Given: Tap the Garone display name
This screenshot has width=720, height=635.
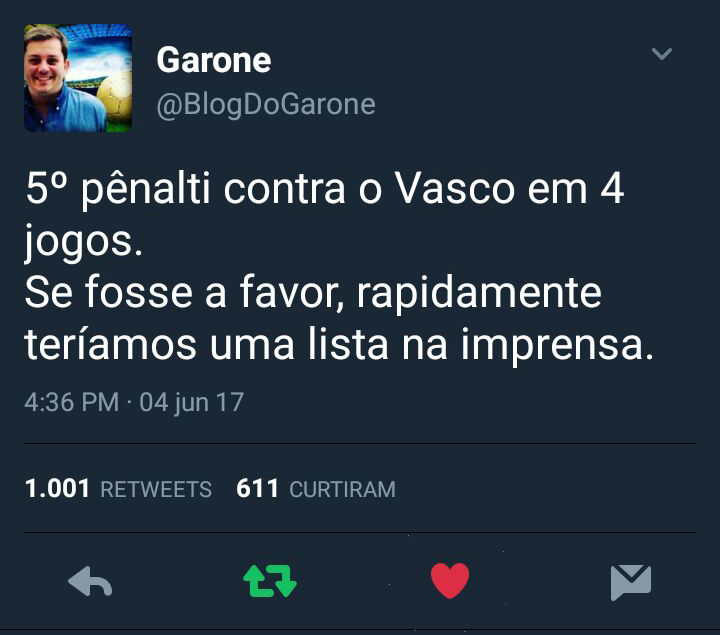Looking at the screenshot, I should (214, 60).
